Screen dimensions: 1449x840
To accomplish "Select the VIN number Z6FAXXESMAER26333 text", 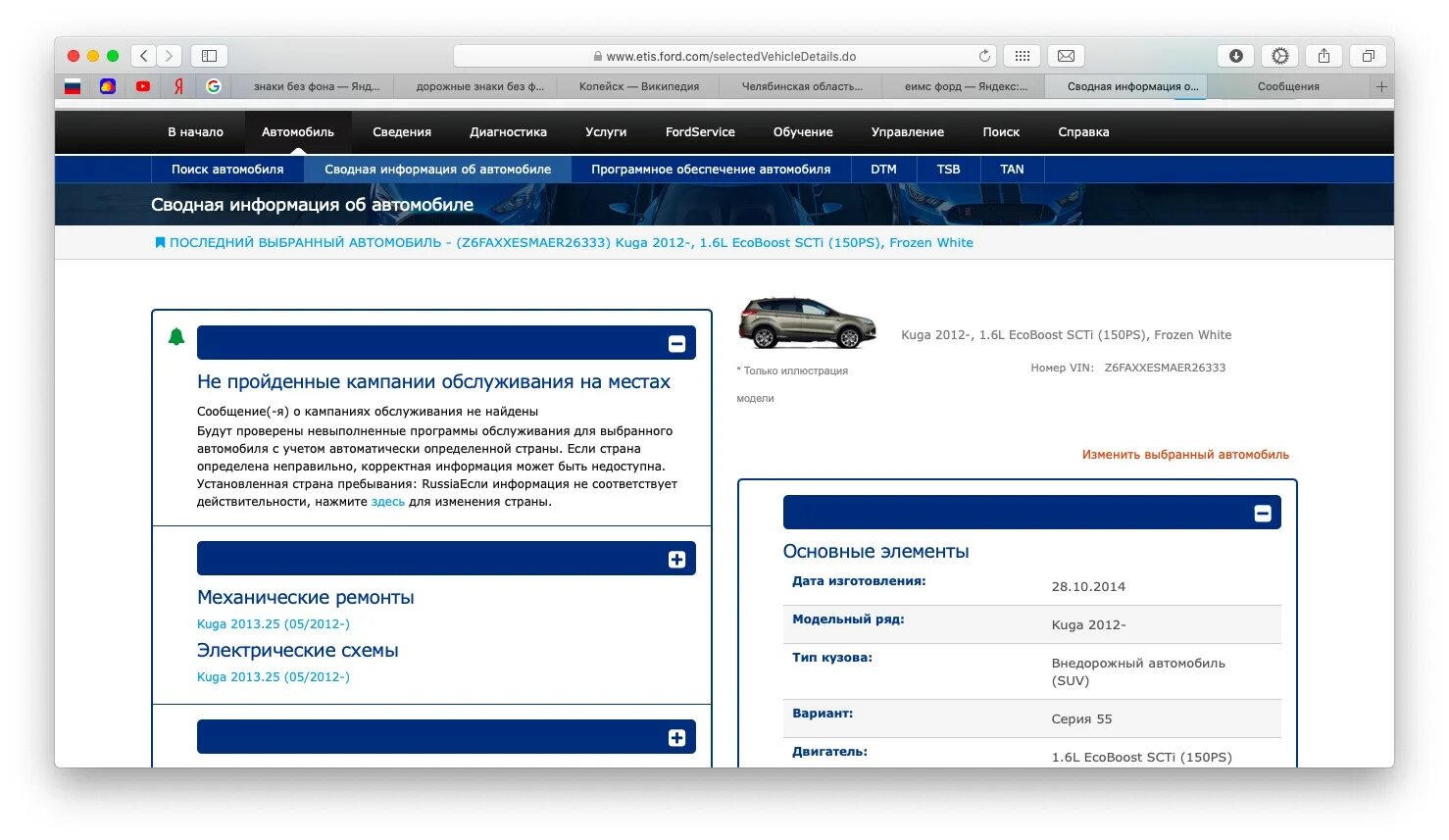I will [1165, 368].
